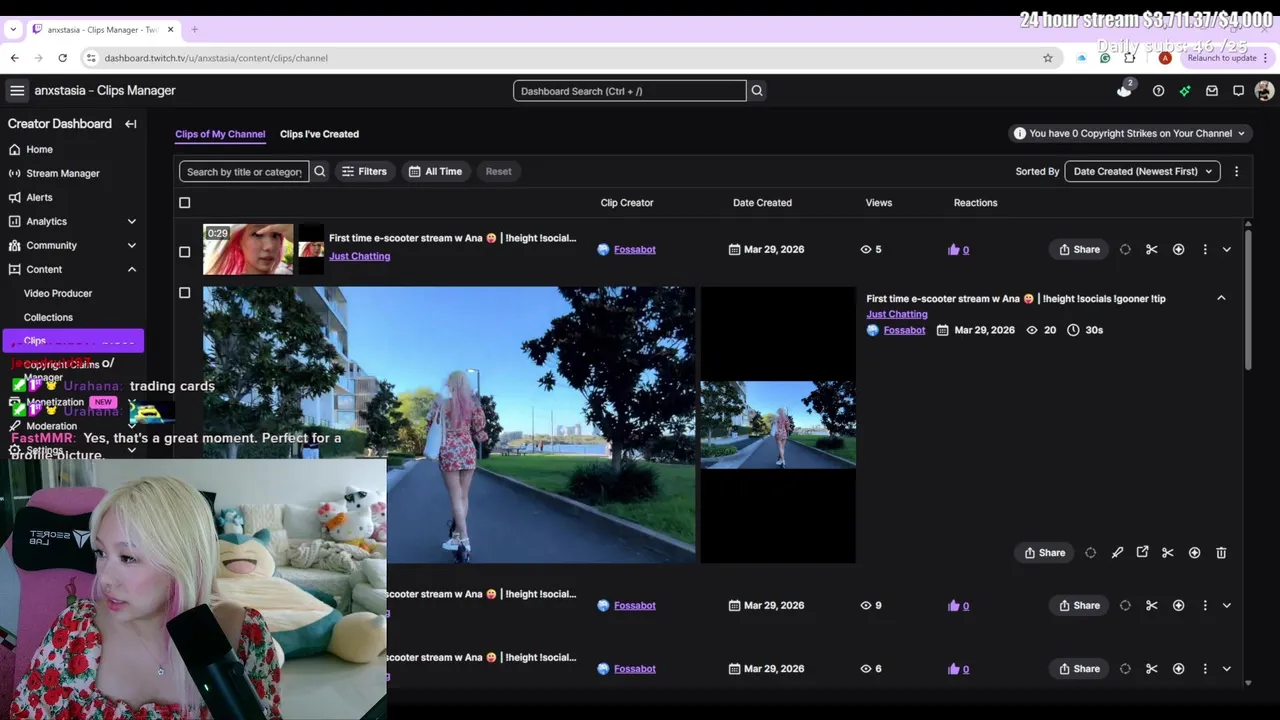Bookmark page with the browser star icon
Image resolution: width=1280 pixels, height=720 pixels.
(x=1048, y=58)
